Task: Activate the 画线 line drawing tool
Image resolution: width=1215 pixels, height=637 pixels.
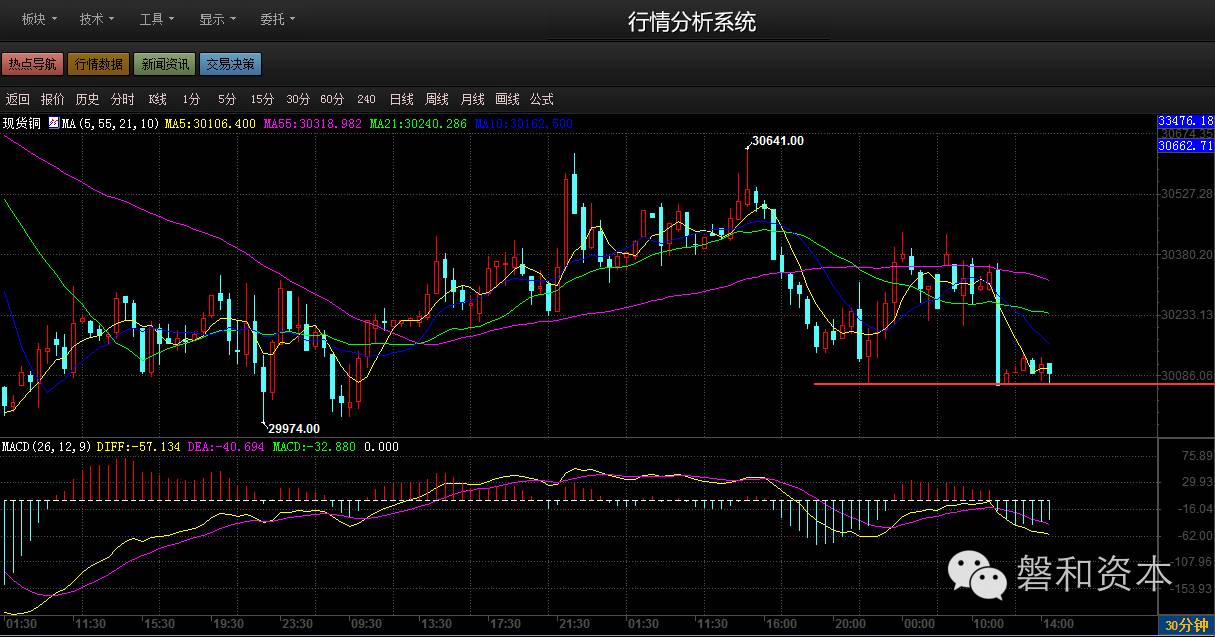Action: click(x=507, y=99)
